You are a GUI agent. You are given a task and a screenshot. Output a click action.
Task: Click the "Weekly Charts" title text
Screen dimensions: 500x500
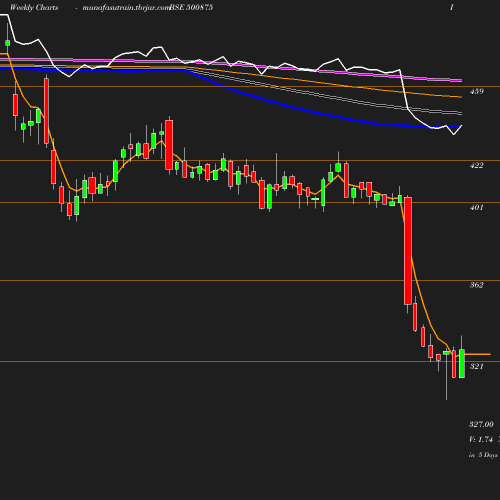tap(34, 8)
